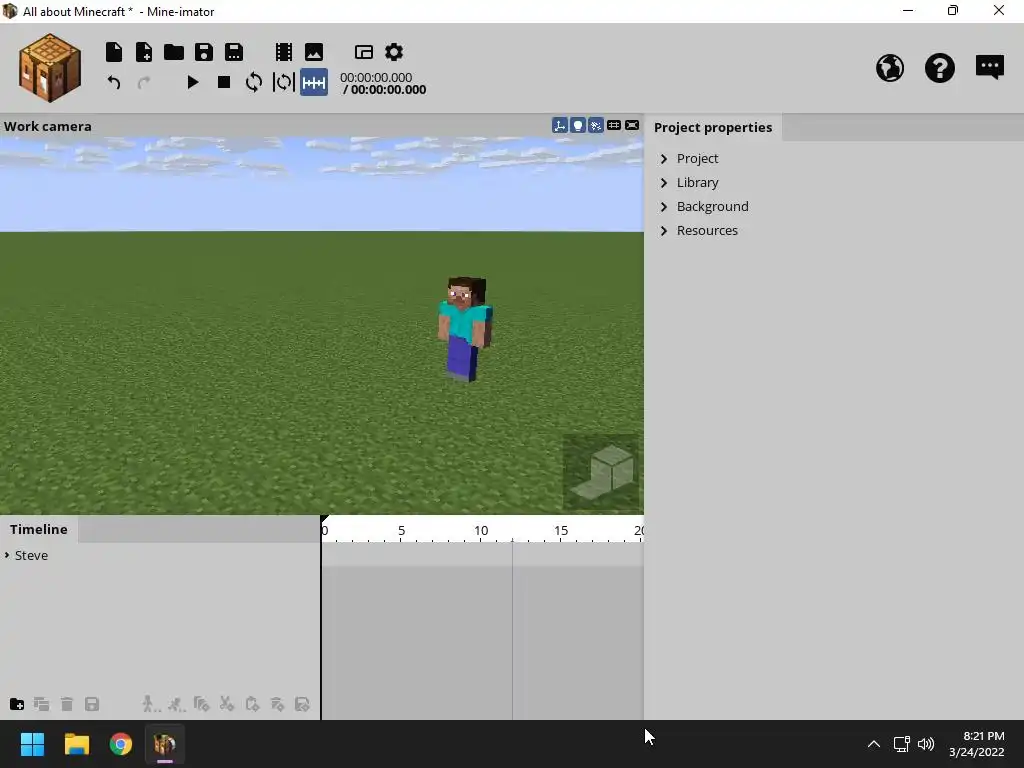Stop the animation playback
The height and width of the screenshot is (768, 1024).
pos(223,82)
